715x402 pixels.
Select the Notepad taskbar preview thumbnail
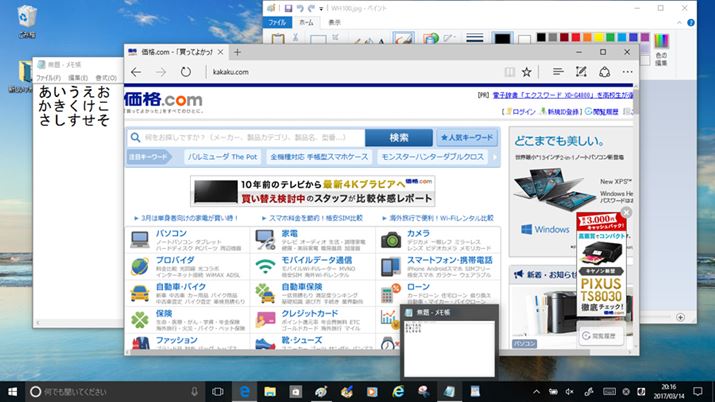coord(449,342)
